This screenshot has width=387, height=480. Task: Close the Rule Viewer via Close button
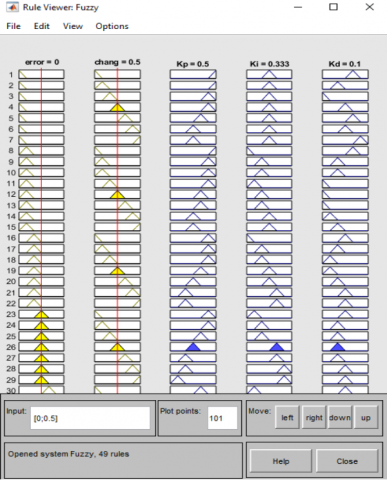click(x=347, y=461)
